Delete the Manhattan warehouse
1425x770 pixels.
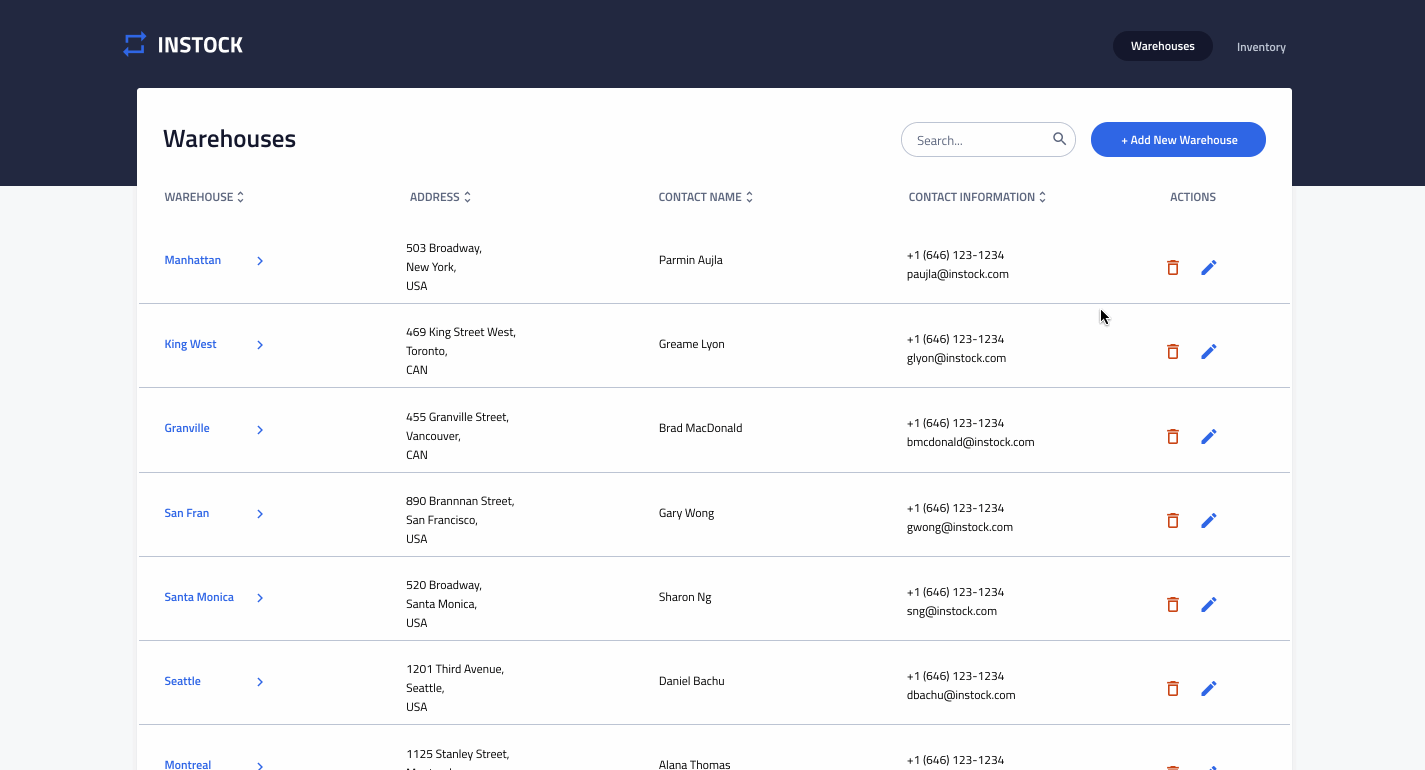point(1173,267)
